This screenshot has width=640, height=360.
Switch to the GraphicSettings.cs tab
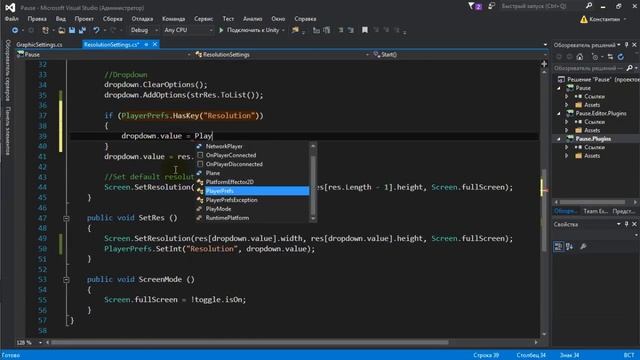point(39,44)
